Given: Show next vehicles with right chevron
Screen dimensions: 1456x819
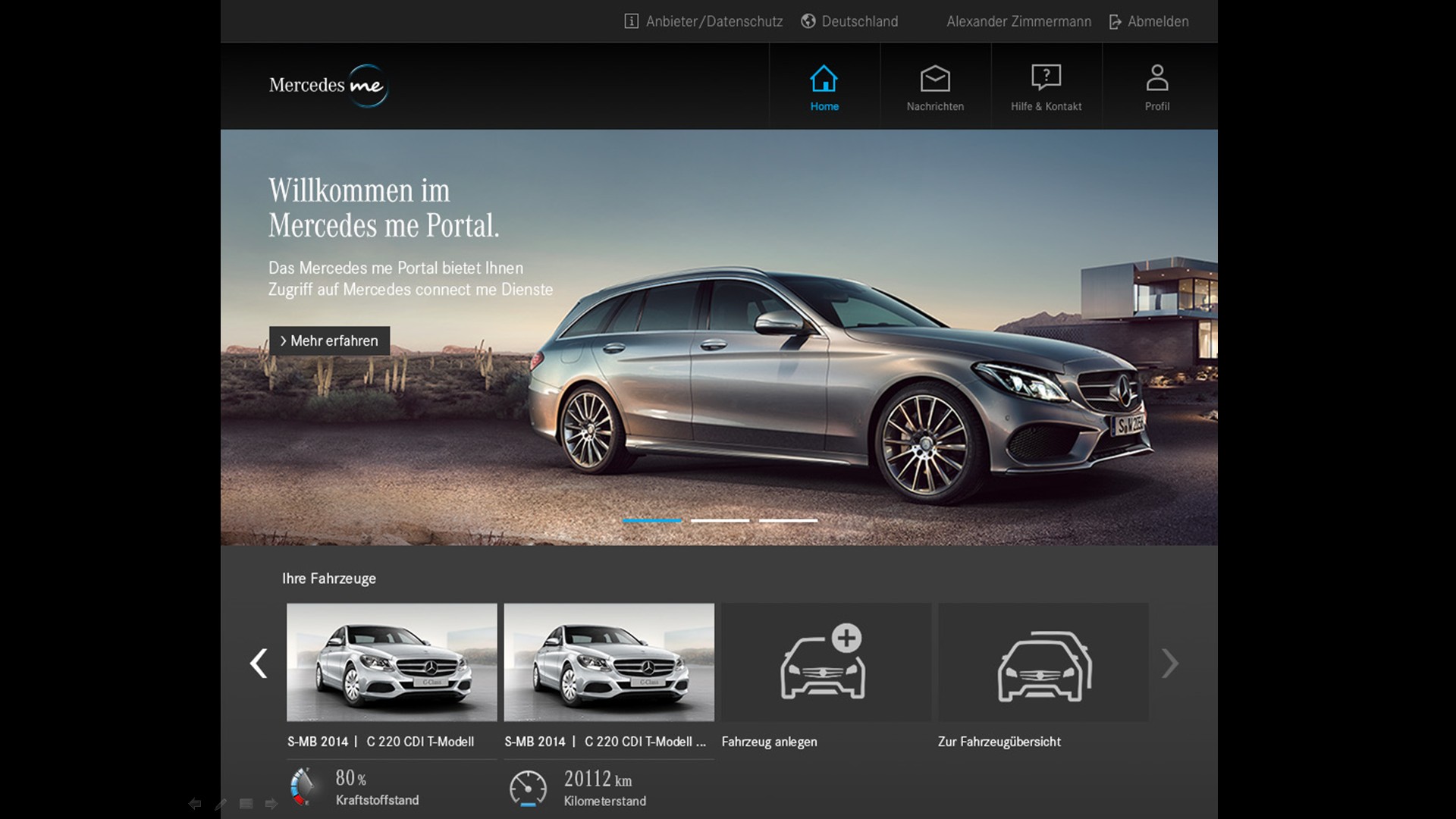Looking at the screenshot, I should (x=1169, y=664).
